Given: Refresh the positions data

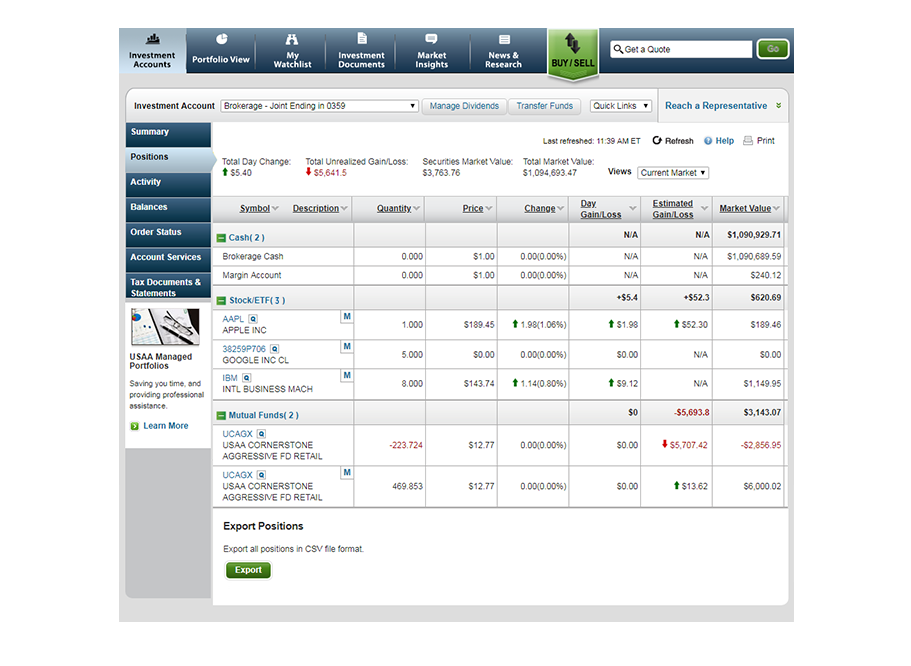Looking at the screenshot, I should (x=673, y=141).
